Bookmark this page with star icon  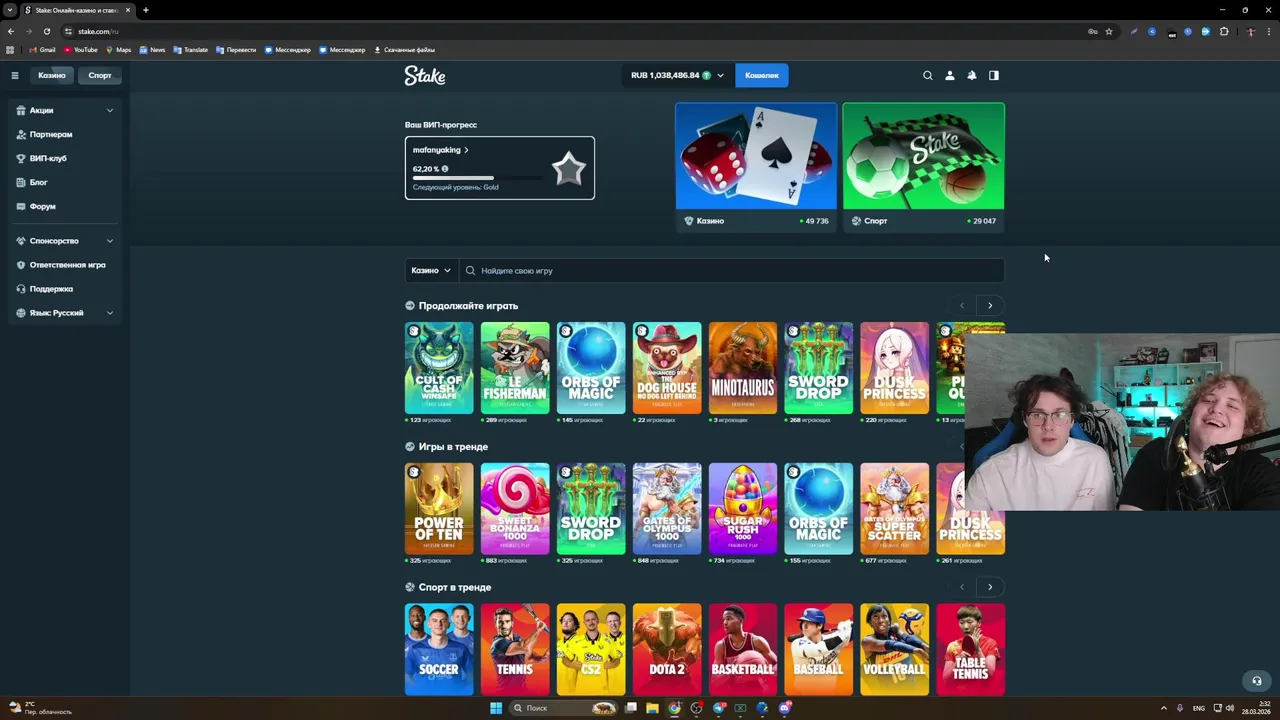(x=1108, y=31)
